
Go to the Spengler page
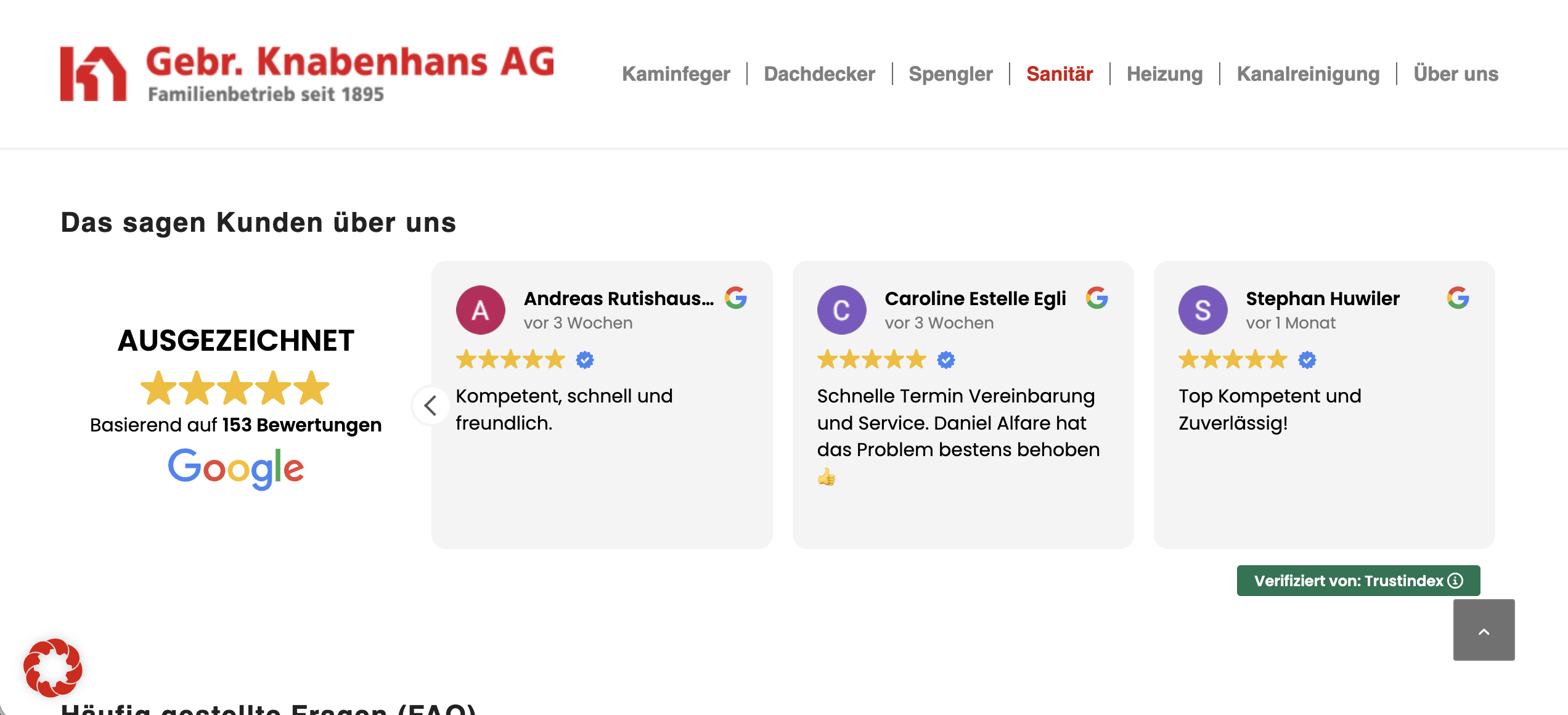coord(950,74)
